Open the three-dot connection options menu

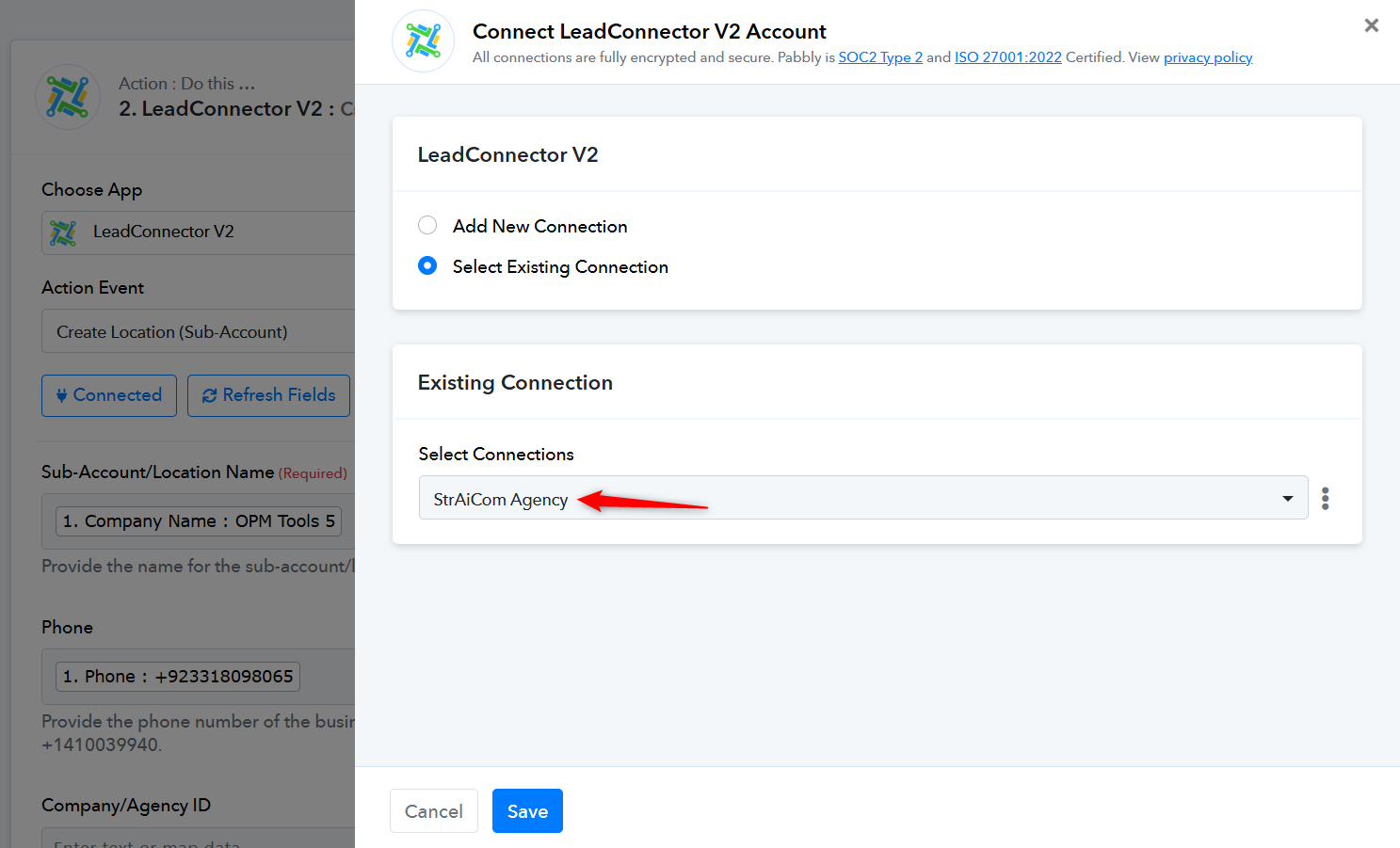click(1325, 498)
